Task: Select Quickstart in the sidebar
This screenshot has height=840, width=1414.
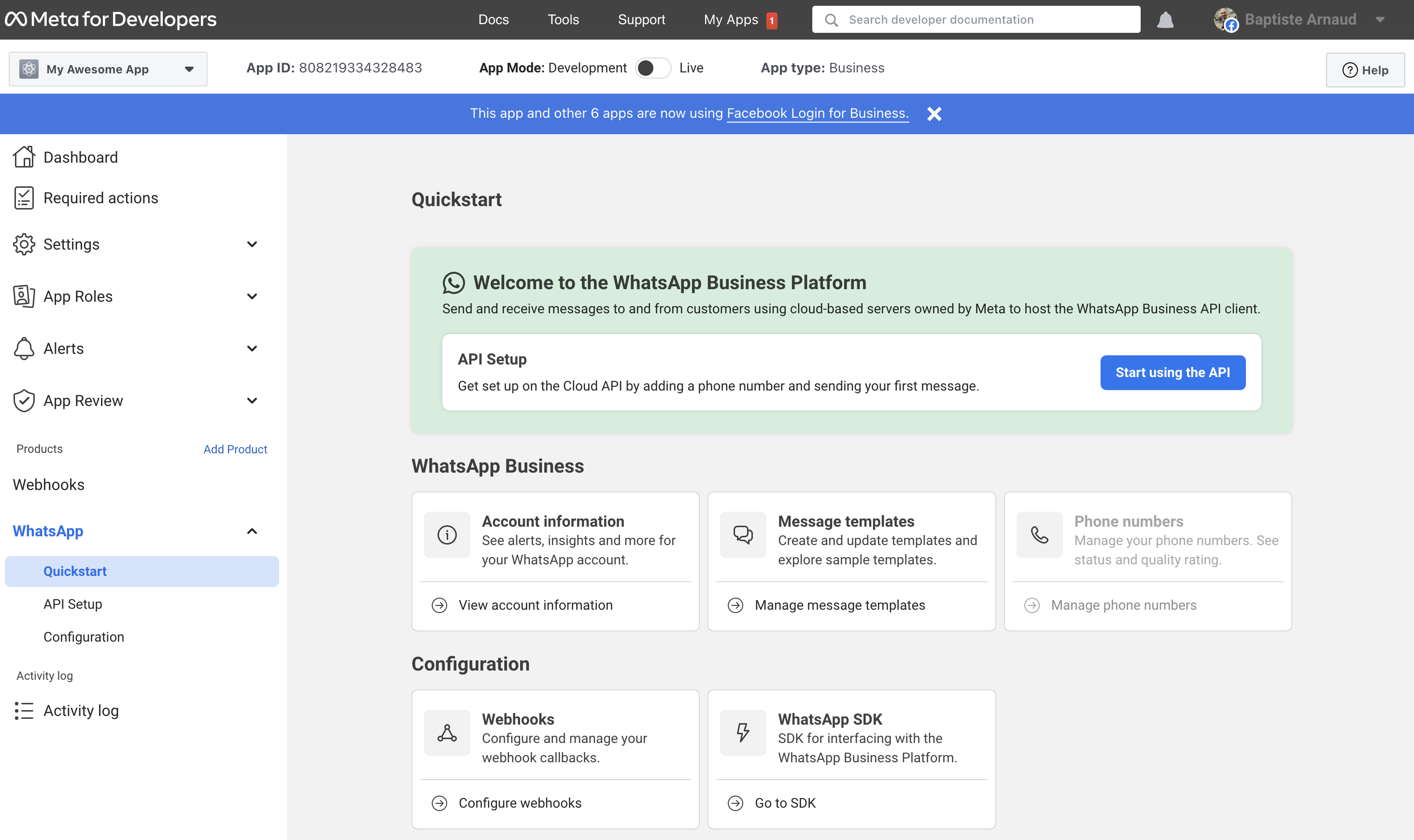Action: pos(141,571)
